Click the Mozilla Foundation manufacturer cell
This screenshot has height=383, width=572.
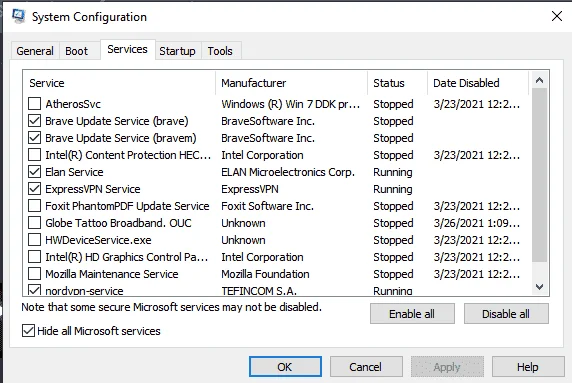[265, 274]
